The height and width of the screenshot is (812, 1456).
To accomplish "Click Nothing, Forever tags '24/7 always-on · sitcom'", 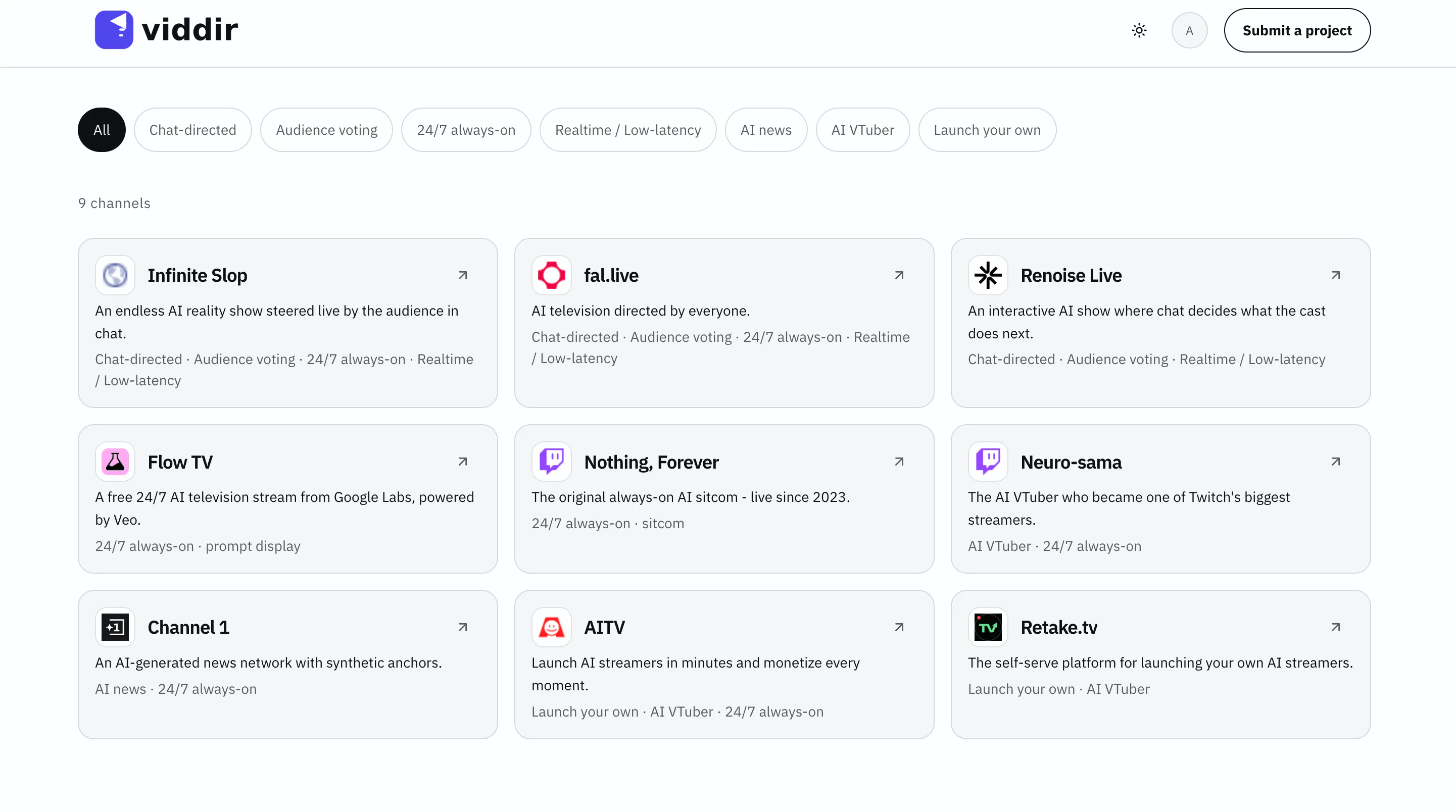I will coord(608,524).
